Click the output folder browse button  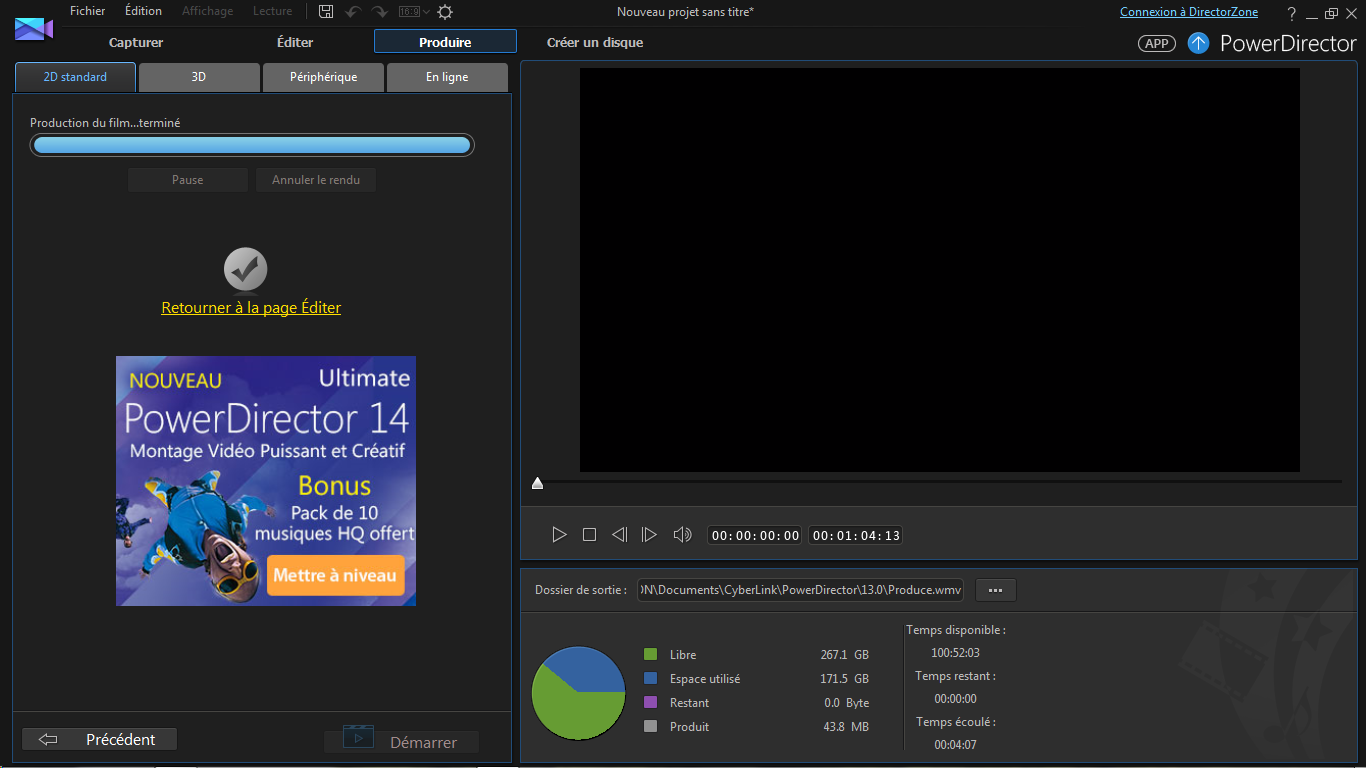pyautogui.click(x=995, y=590)
